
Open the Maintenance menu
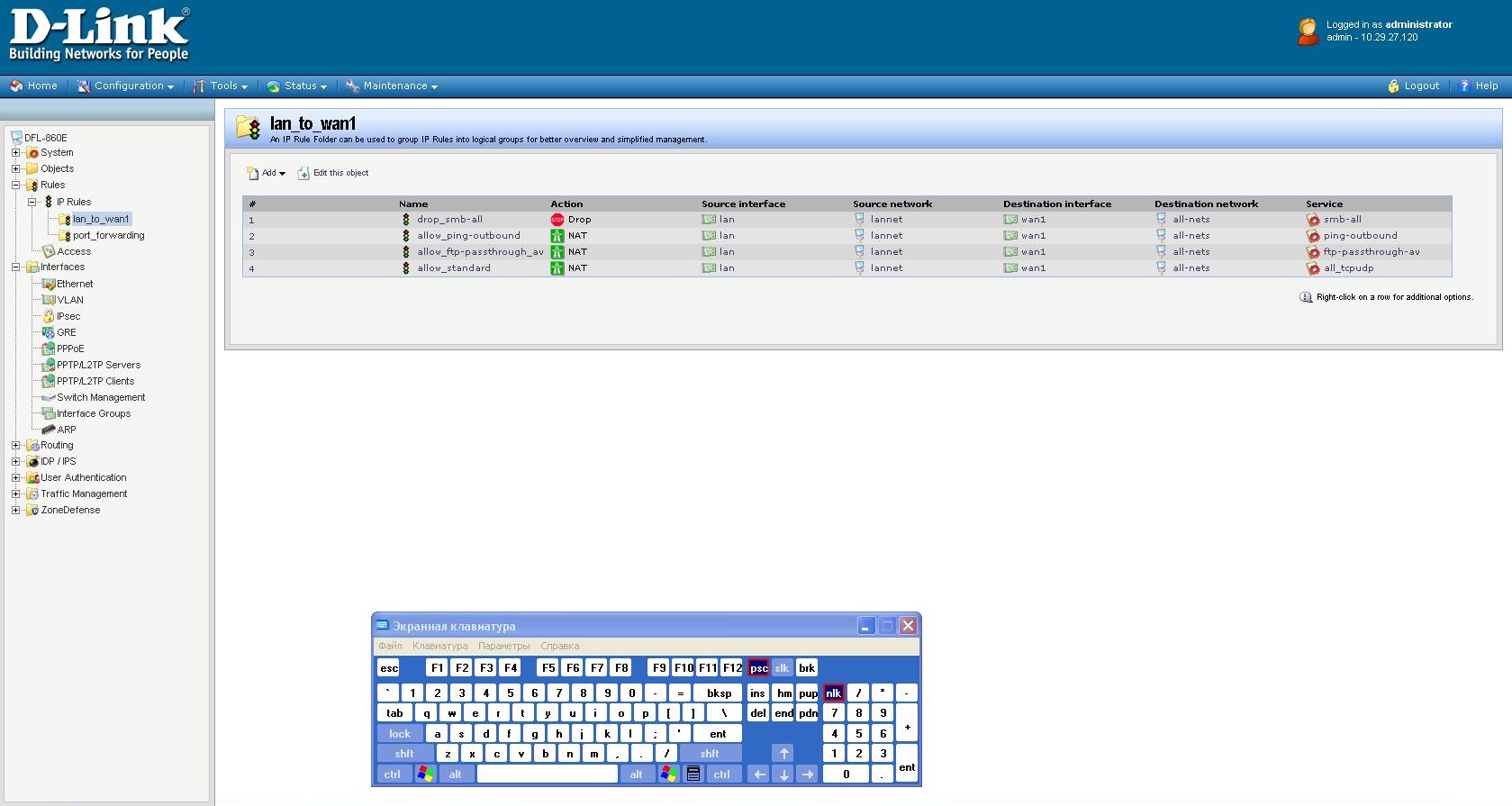click(400, 86)
